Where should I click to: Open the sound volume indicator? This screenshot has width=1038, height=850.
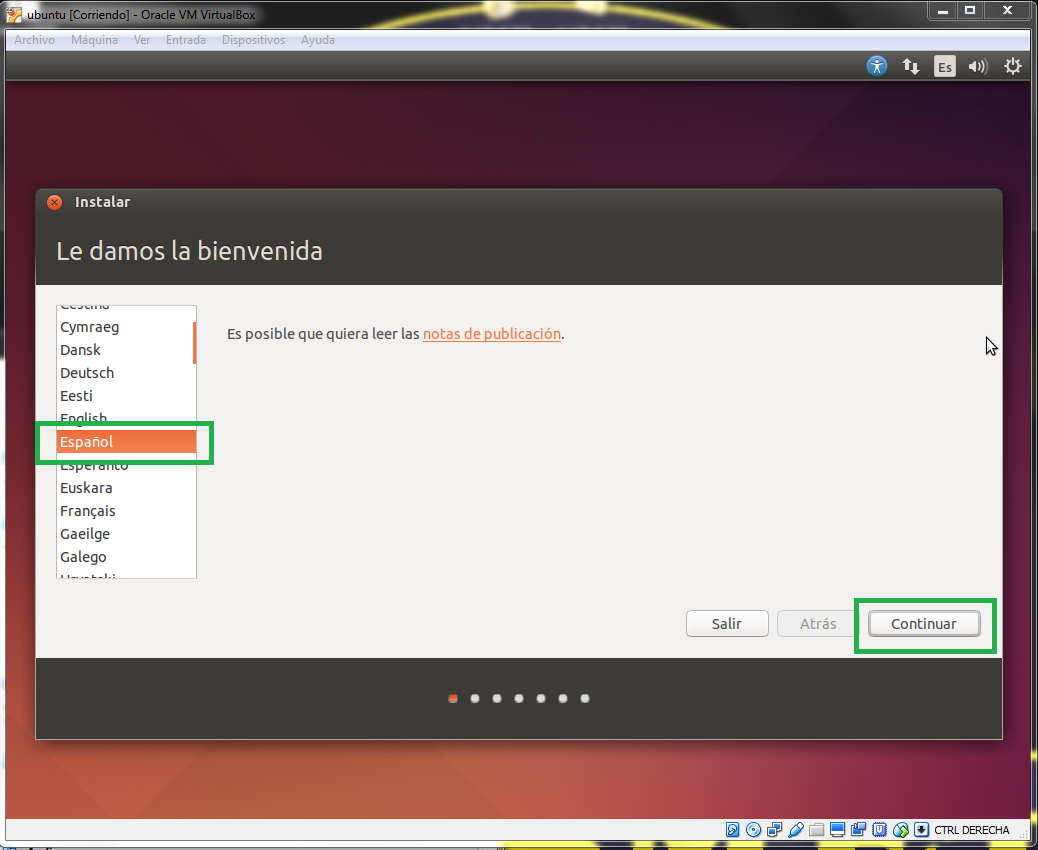tap(978, 66)
